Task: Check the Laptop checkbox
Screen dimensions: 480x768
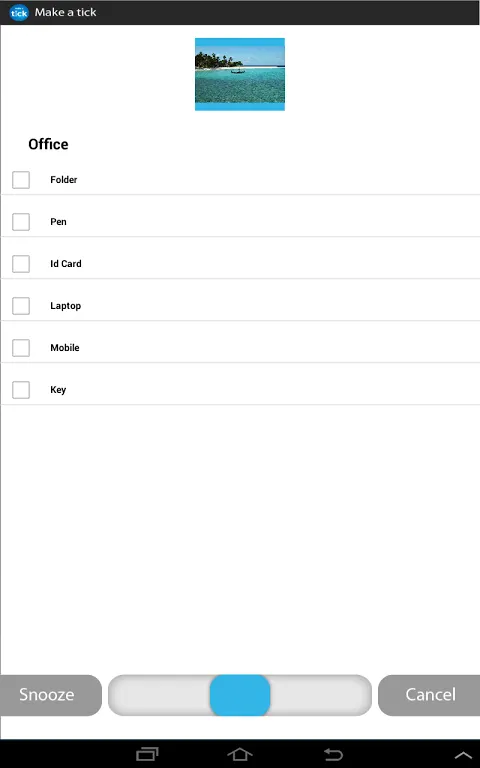Action: tap(21, 306)
